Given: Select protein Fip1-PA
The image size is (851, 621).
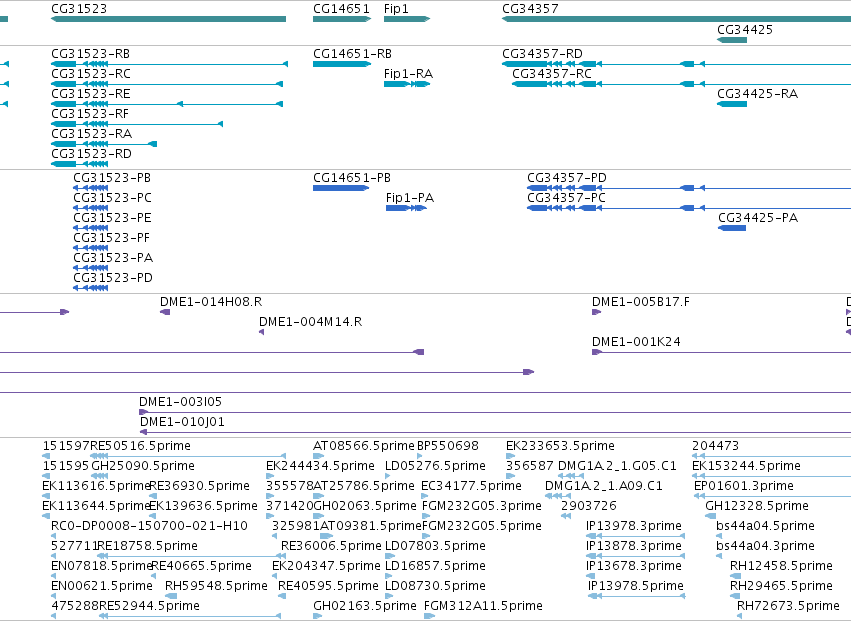Looking at the screenshot, I should (407, 208).
